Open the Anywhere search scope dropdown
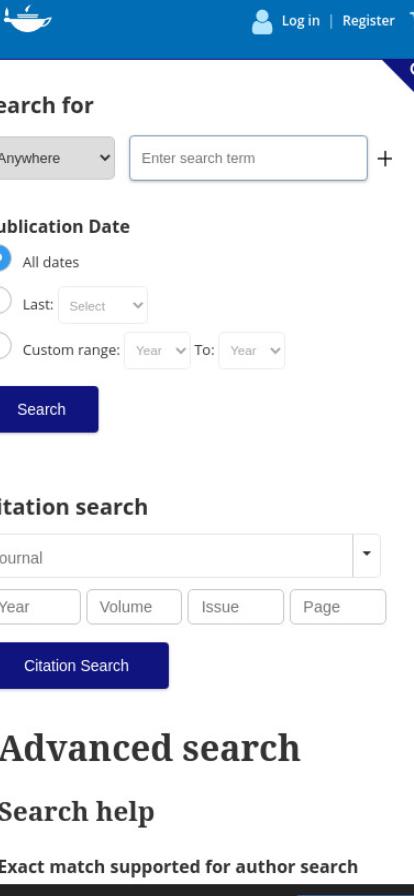 click(x=55, y=158)
